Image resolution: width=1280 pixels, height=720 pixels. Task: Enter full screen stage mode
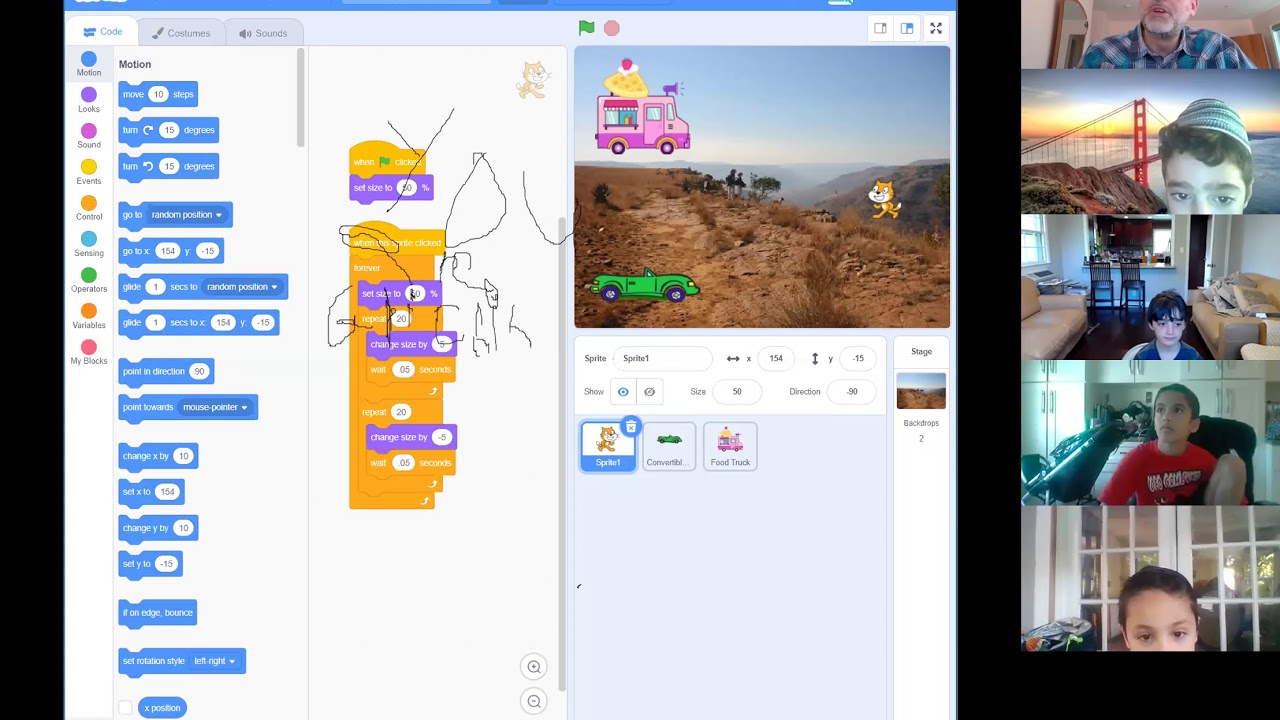coord(936,28)
